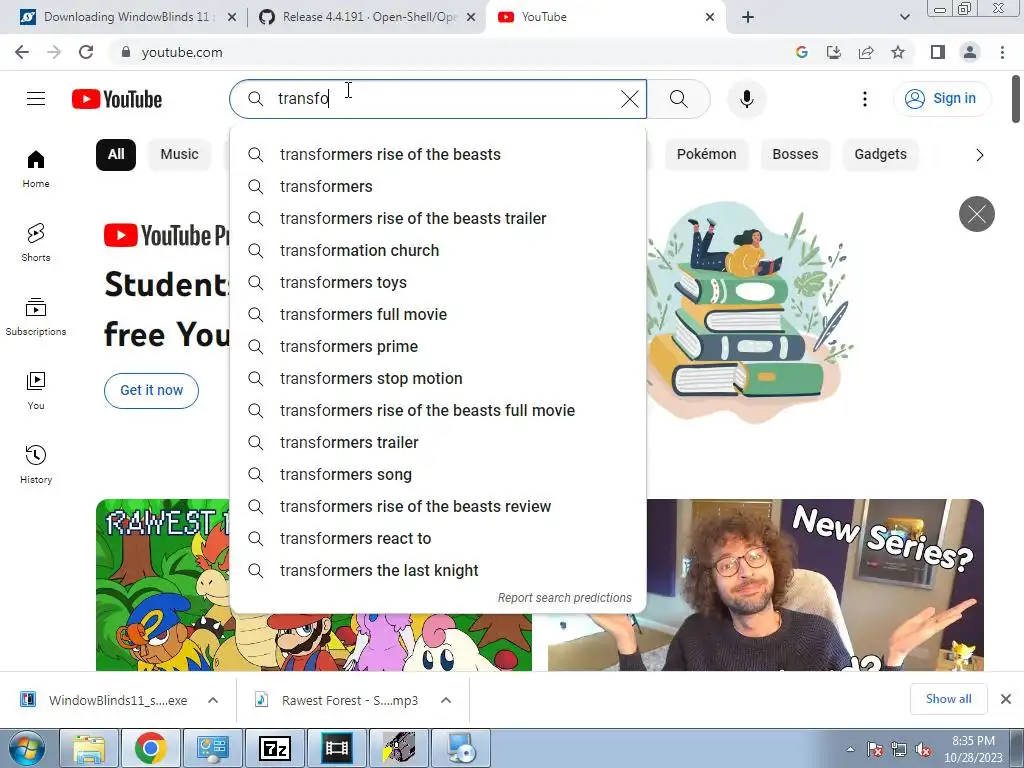Click Report search predictions link
1024x768 pixels.
tap(564, 598)
